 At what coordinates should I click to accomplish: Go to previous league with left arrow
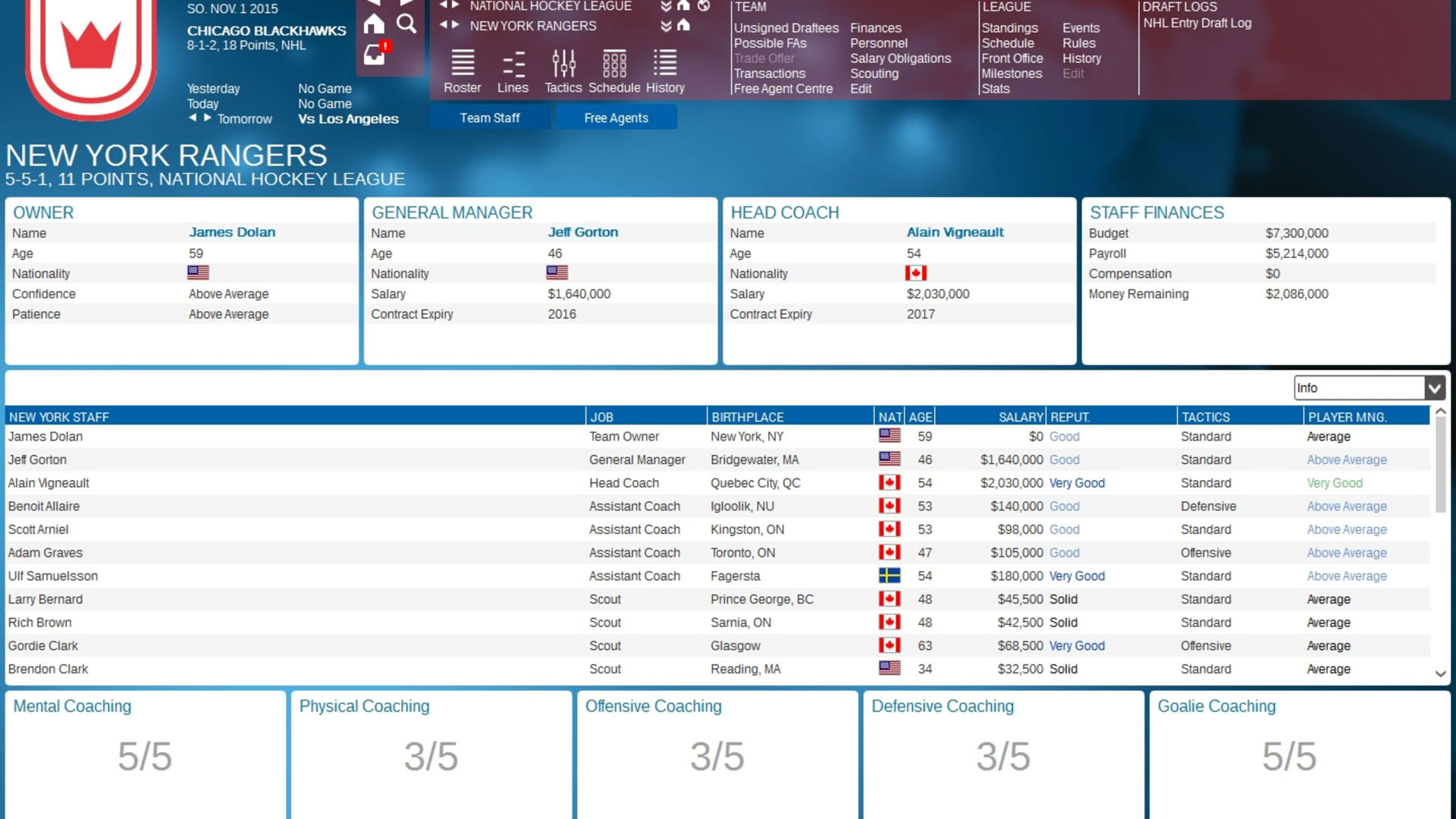point(444,6)
